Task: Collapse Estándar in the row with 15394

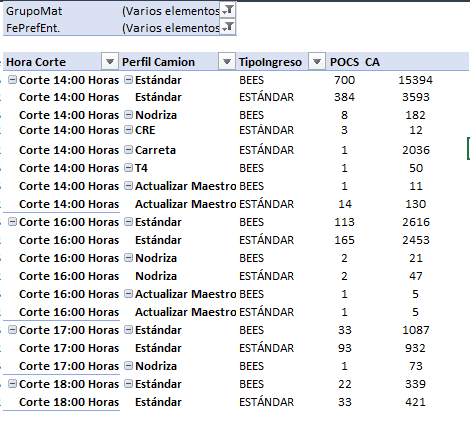Action: [x=128, y=80]
